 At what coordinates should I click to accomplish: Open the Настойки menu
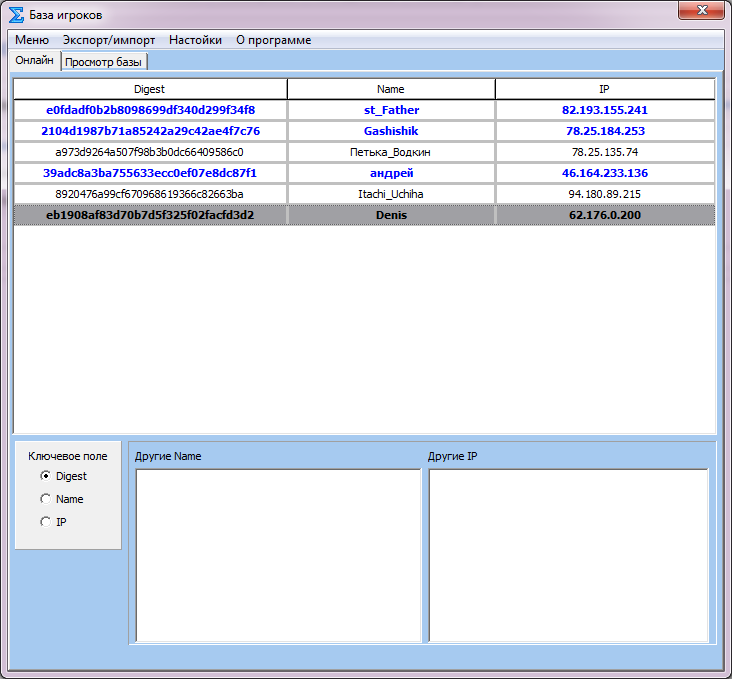point(195,40)
